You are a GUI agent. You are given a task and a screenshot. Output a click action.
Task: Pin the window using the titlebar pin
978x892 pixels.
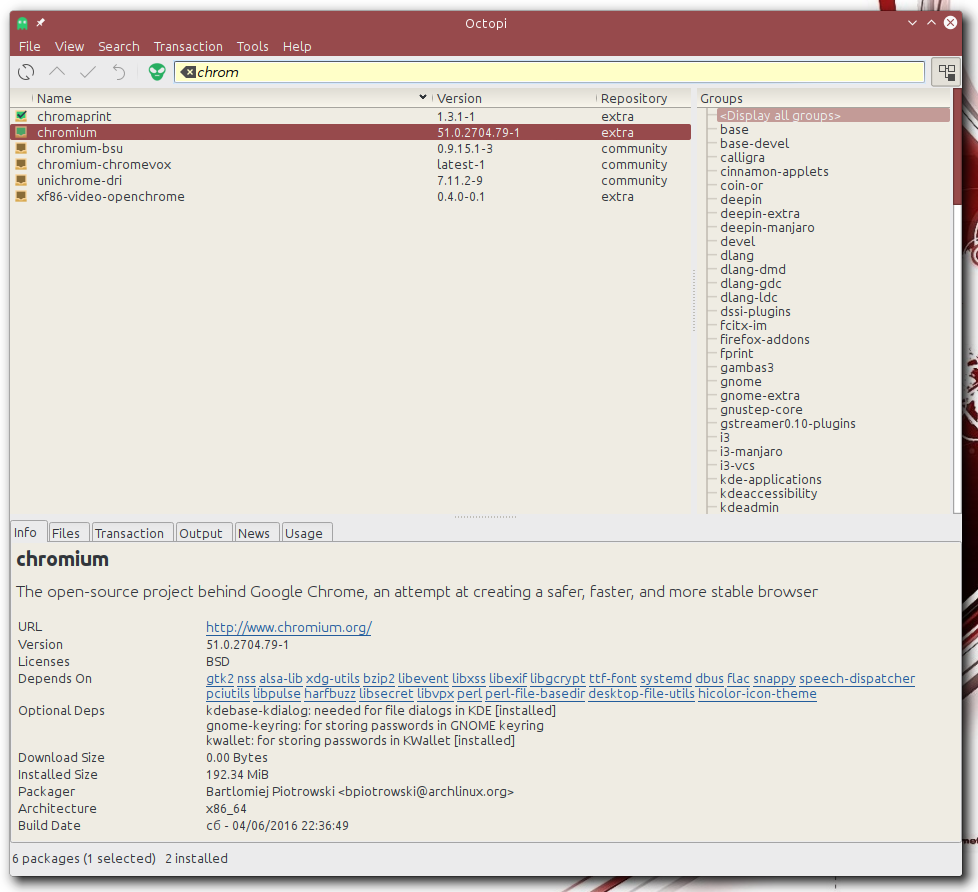(x=41, y=23)
